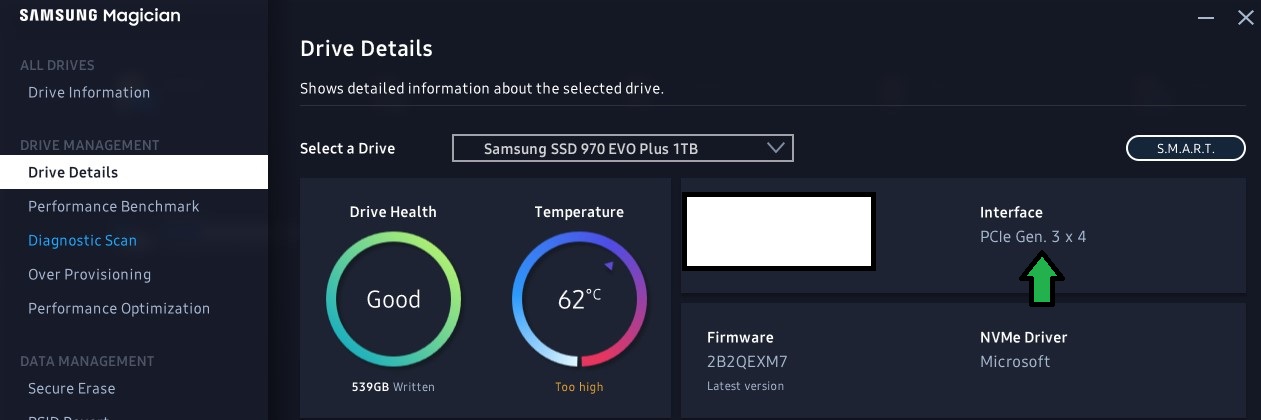Open the Select a Drive dropdown
Image resolution: width=1261 pixels, height=420 pixels.
point(623,148)
